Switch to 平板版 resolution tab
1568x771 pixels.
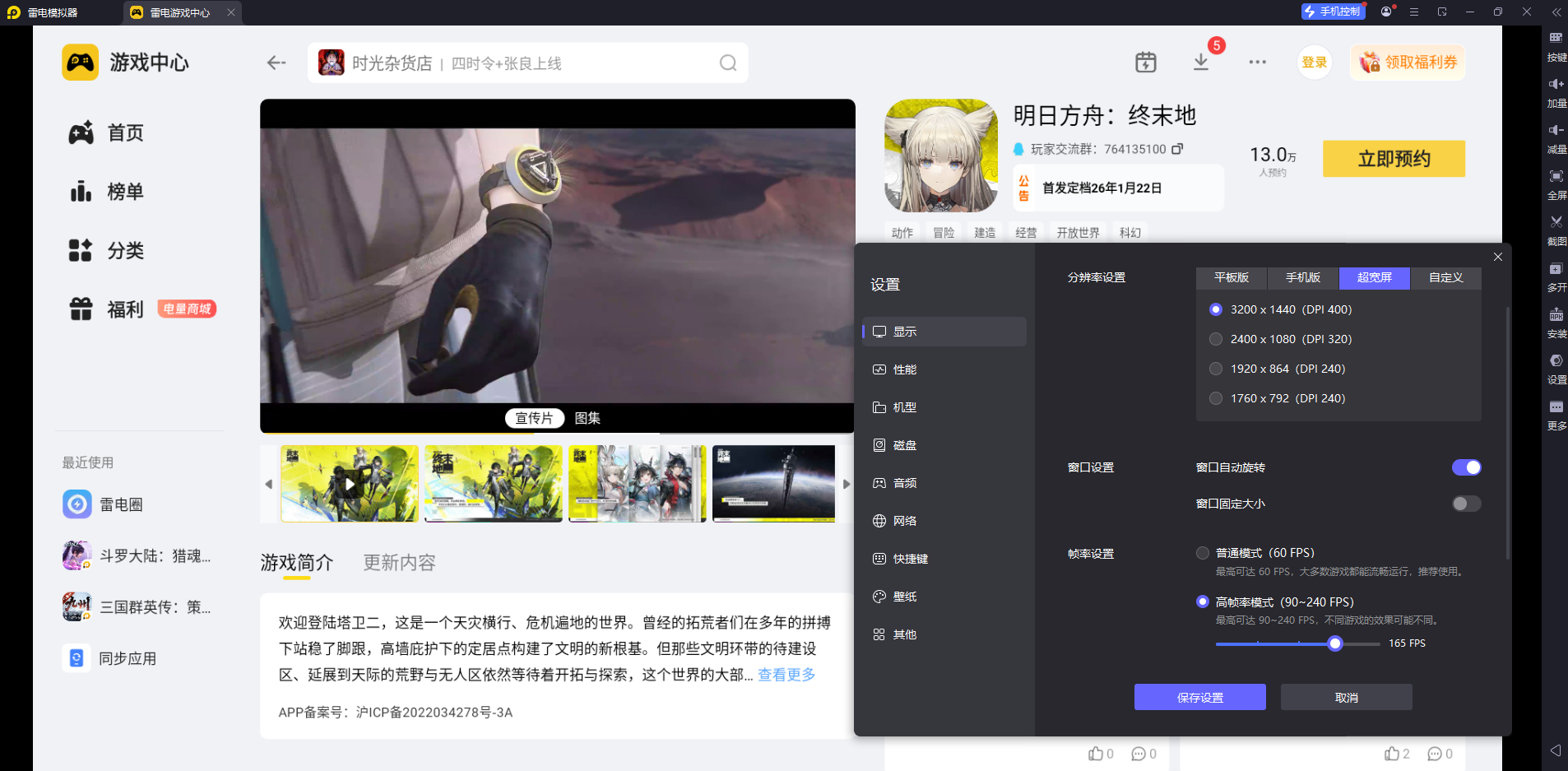(1232, 278)
